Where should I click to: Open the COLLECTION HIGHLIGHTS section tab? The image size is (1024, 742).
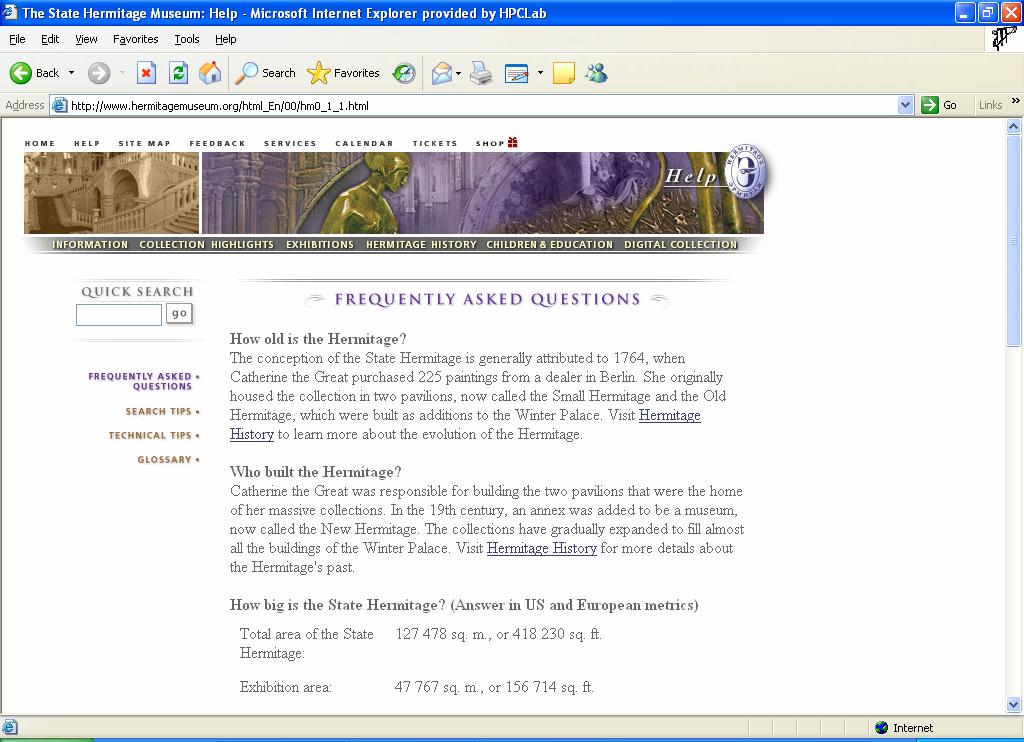[x=206, y=244]
